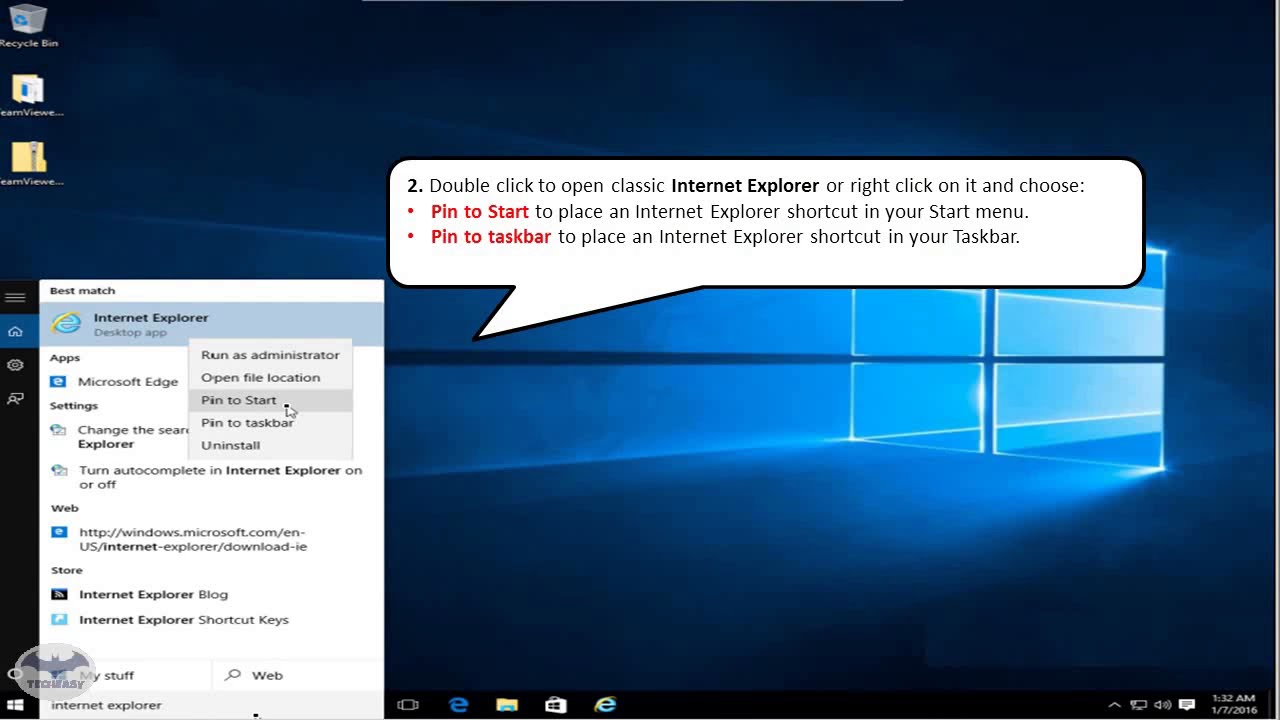
Task: Open Task View on the taskbar
Action: pyautogui.click(x=408, y=705)
